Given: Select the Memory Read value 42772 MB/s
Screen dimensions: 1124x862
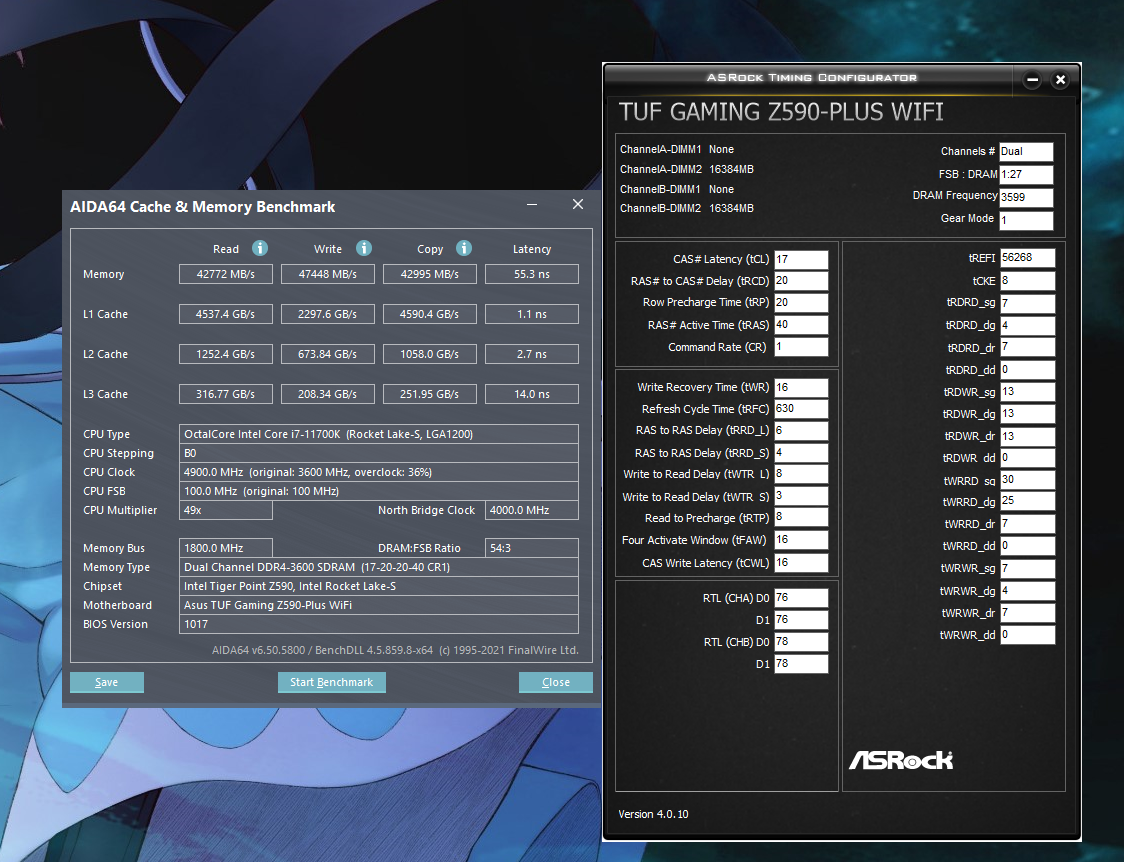Looking at the screenshot, I should [226, 274].
